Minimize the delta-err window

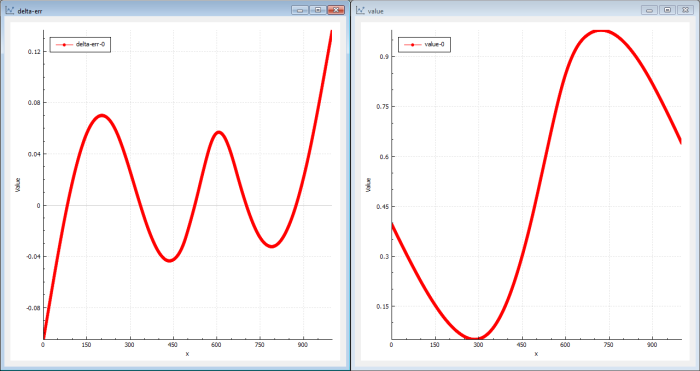coord(300,10)
